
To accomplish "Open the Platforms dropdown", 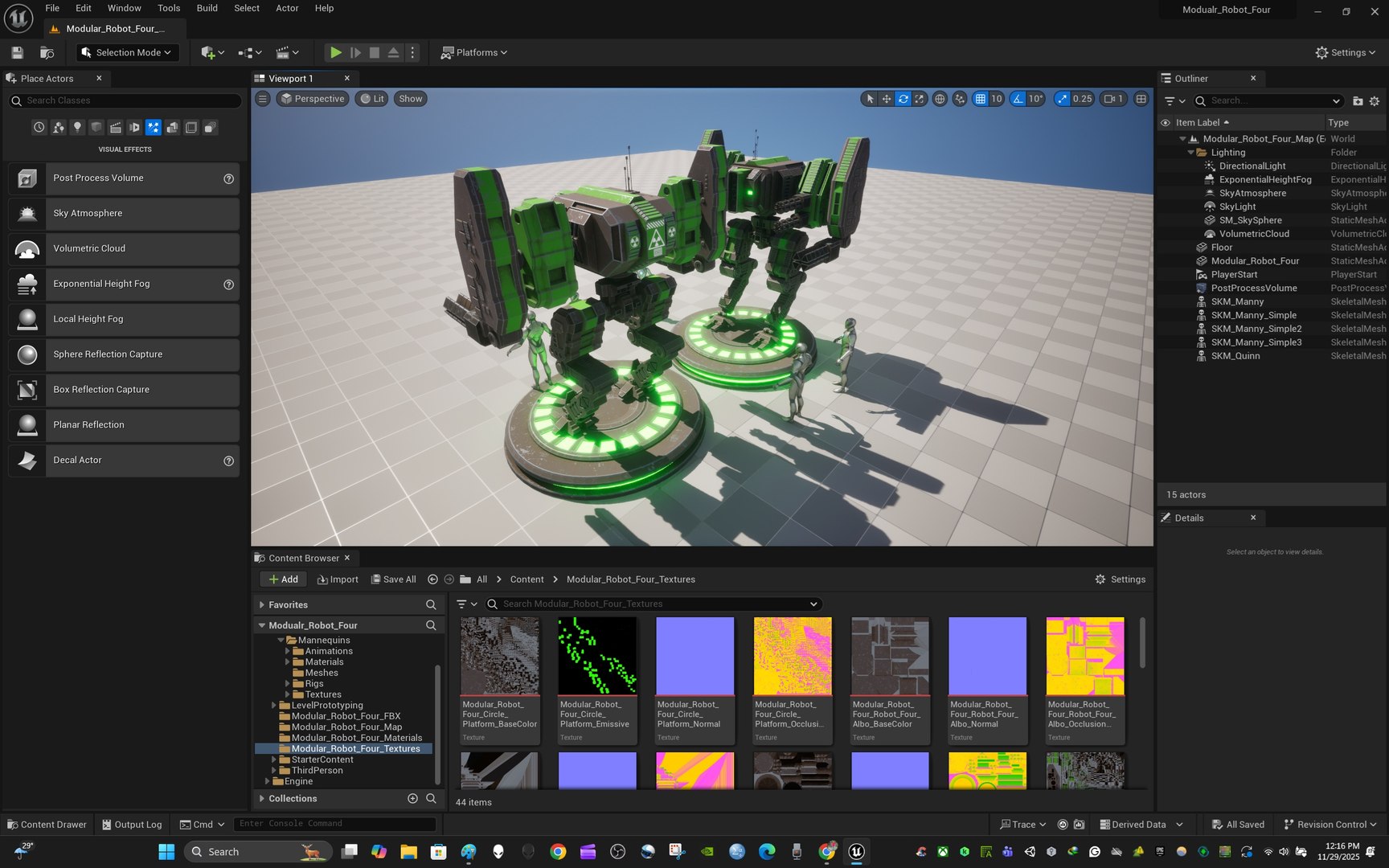I will [x=474, y=52].
